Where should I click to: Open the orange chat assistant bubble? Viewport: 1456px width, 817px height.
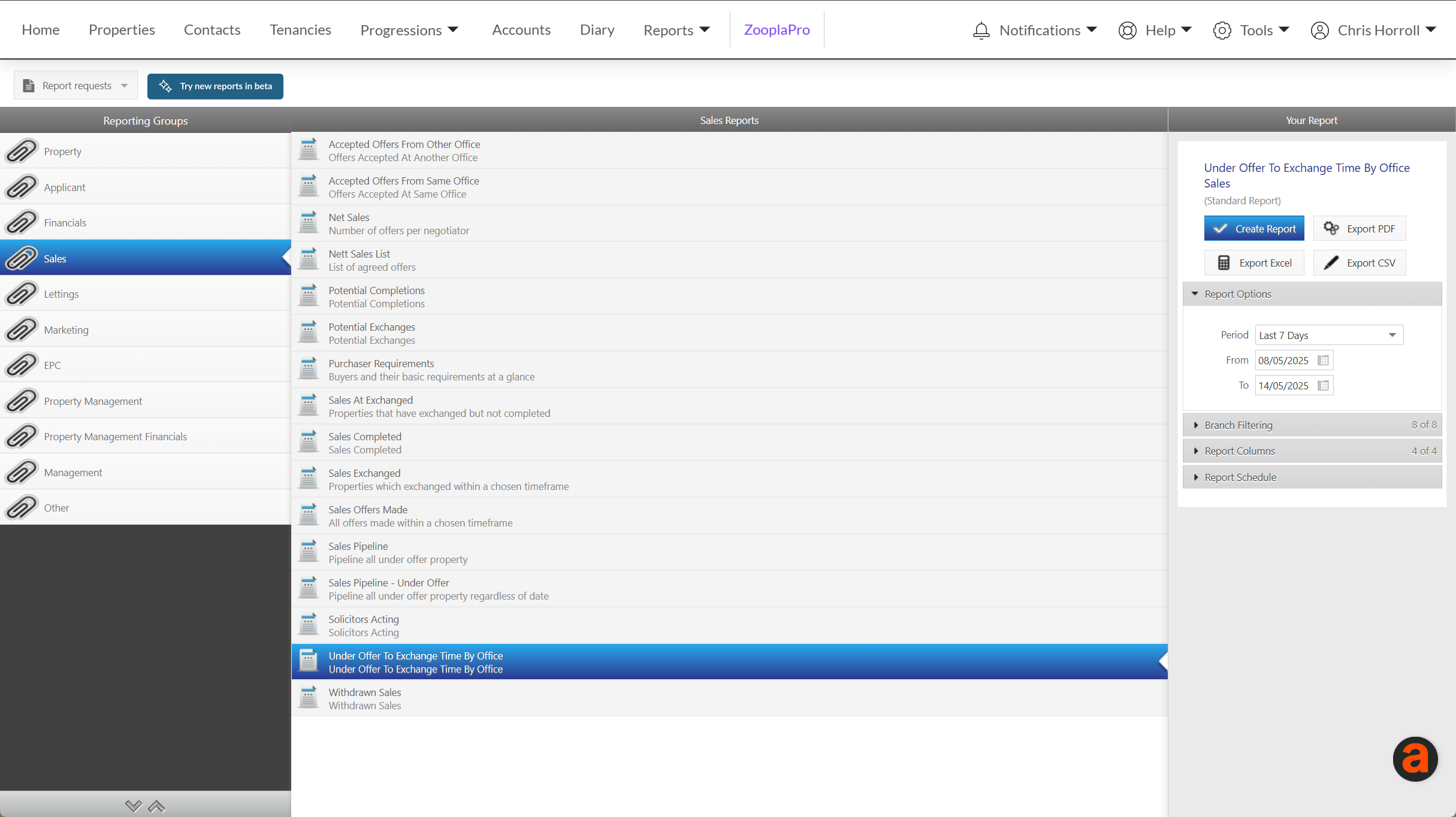pos(1415,759)
